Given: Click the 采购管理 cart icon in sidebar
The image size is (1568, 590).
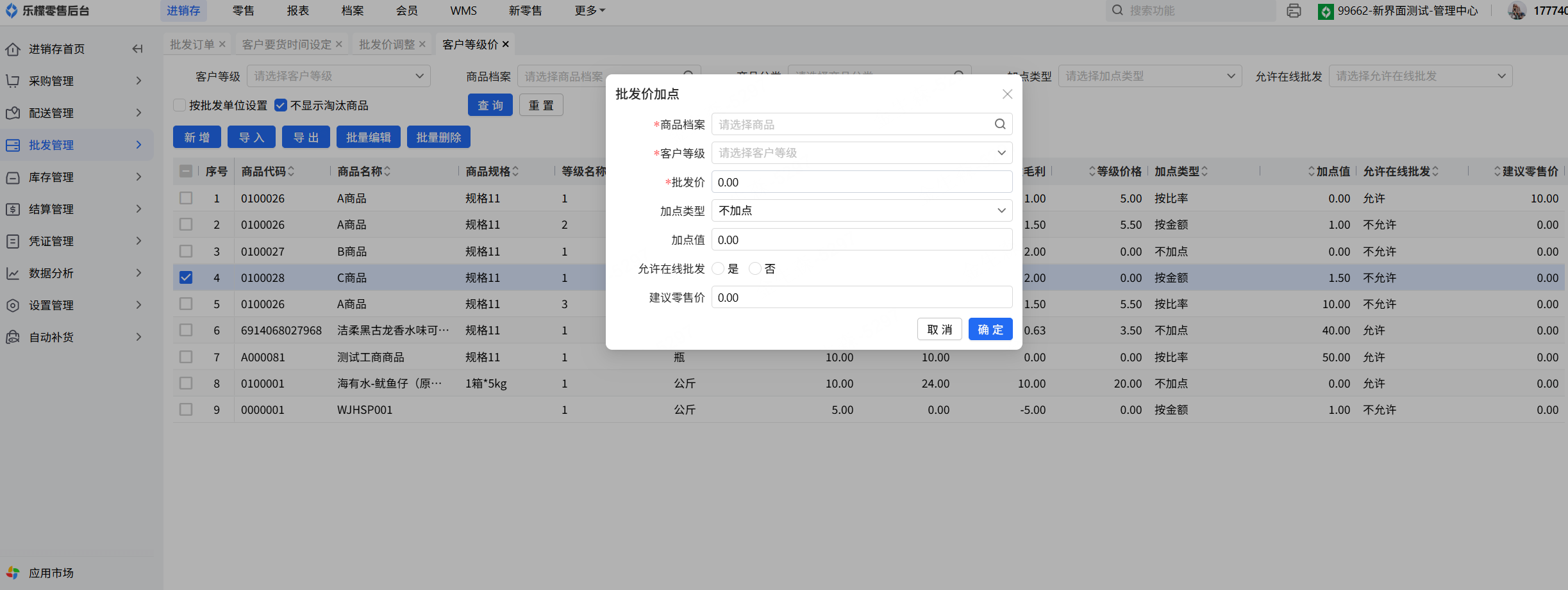Looking at the screenshot, I should coord(13,81).
